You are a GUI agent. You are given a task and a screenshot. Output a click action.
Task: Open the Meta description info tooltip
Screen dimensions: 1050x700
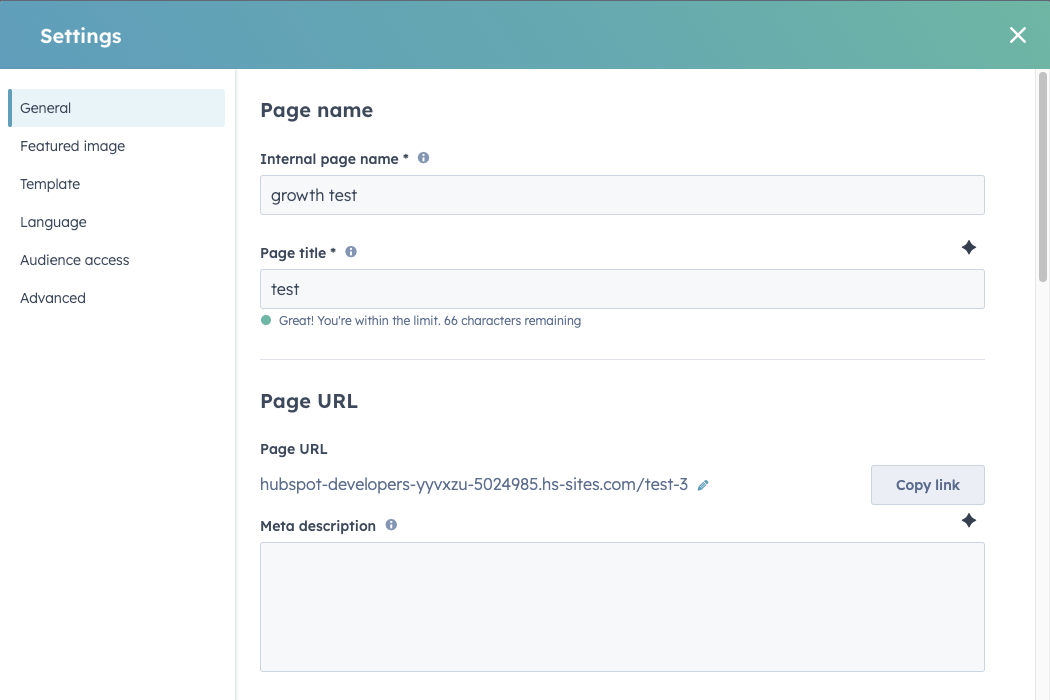(x=391, y=525)
